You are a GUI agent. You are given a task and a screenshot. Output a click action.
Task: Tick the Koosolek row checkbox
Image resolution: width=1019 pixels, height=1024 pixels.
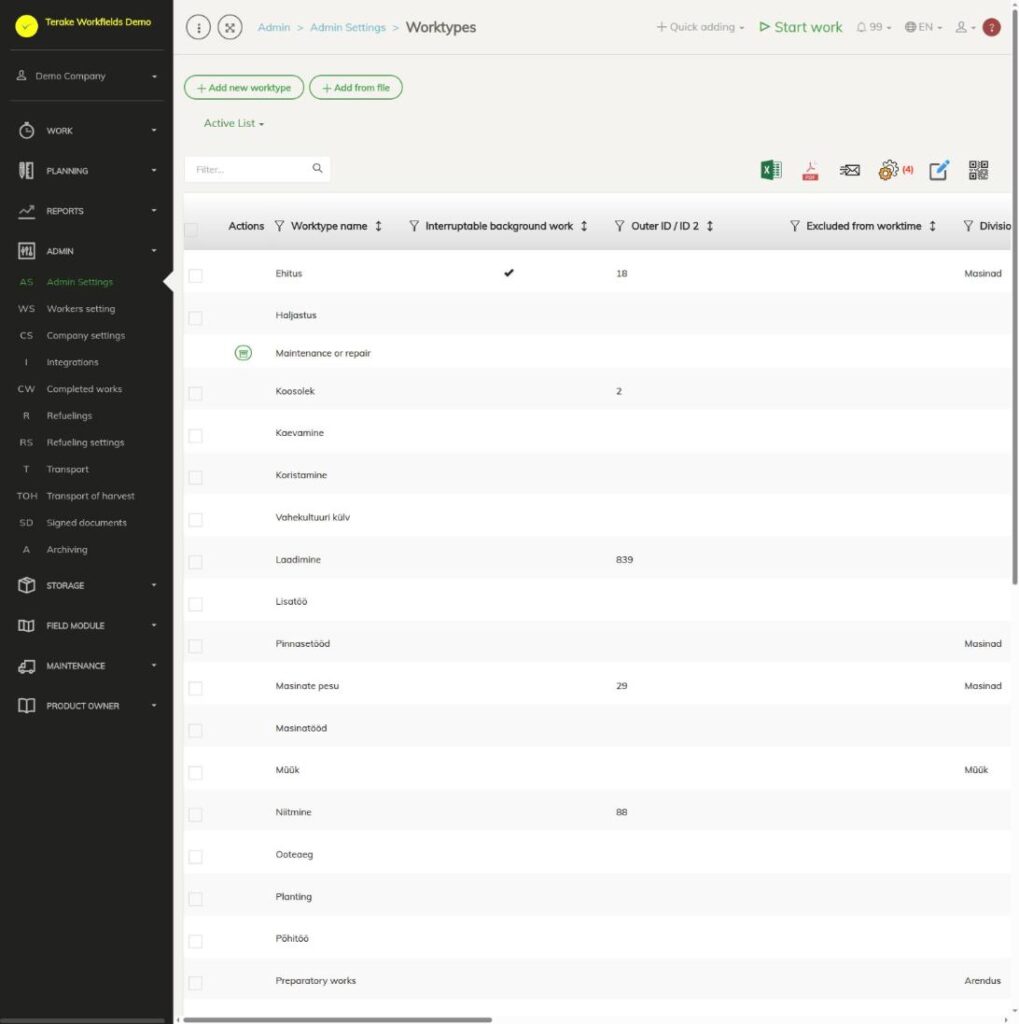click(x=195, y=393)
